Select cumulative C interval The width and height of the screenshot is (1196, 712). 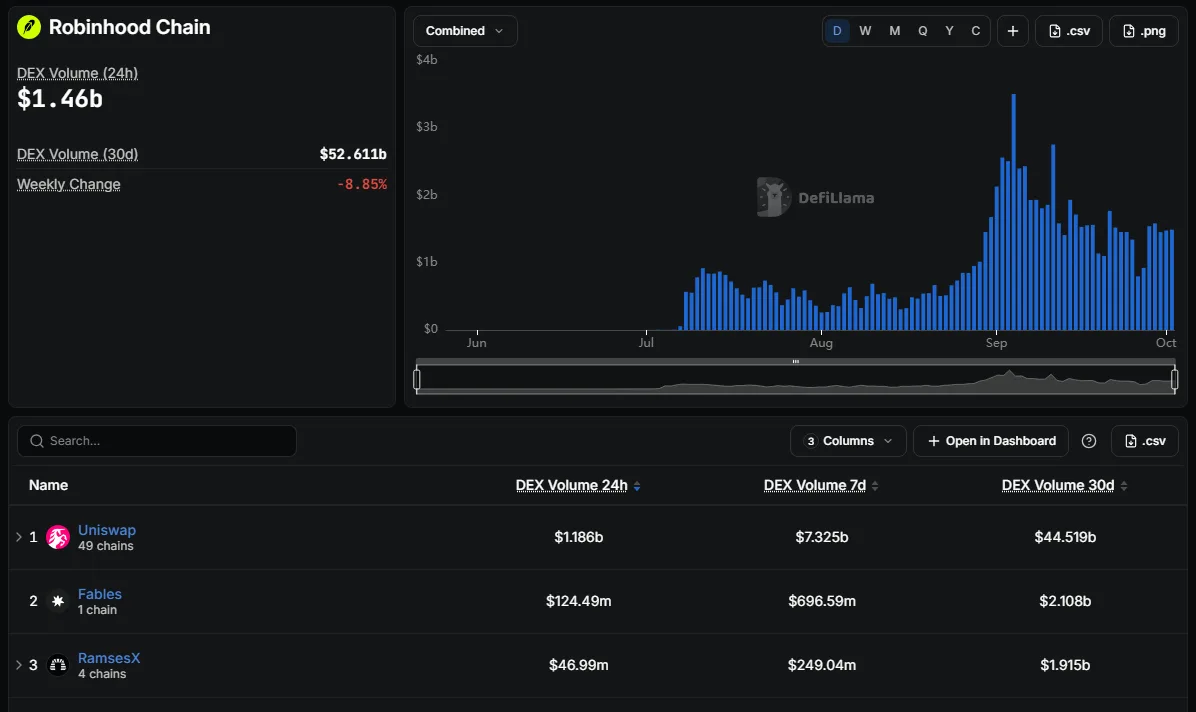pos(976,31)
